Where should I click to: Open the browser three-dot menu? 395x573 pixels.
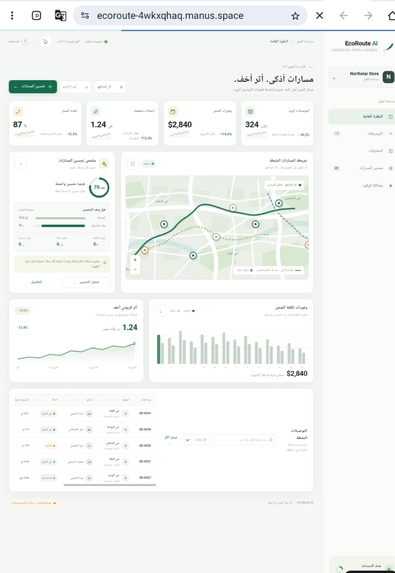click(12, 15)
